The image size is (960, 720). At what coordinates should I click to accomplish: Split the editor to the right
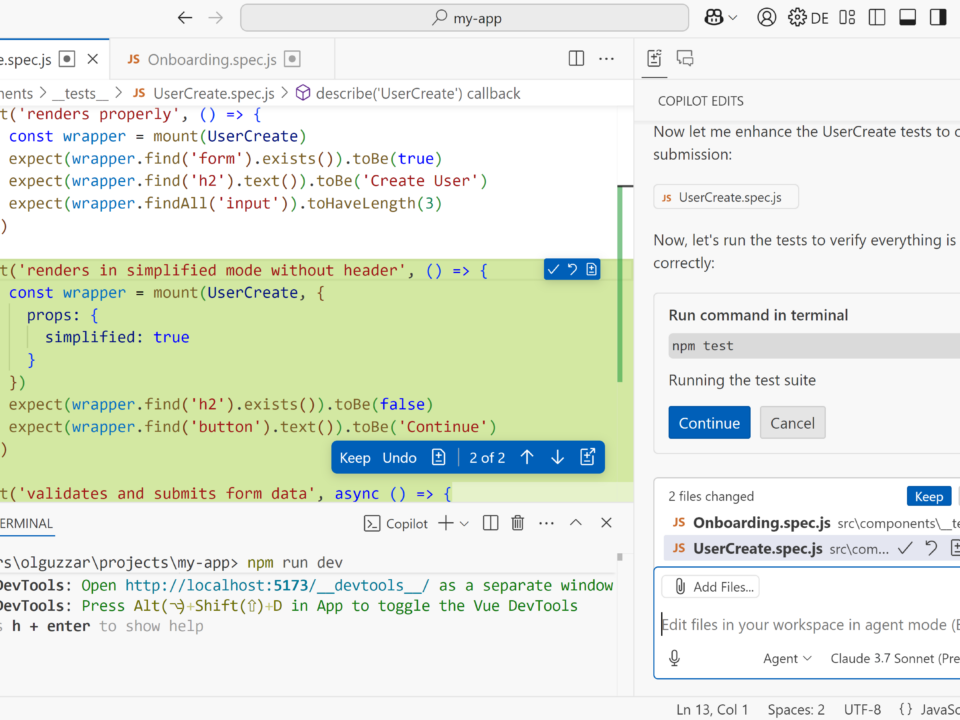(x=576, y=59)
